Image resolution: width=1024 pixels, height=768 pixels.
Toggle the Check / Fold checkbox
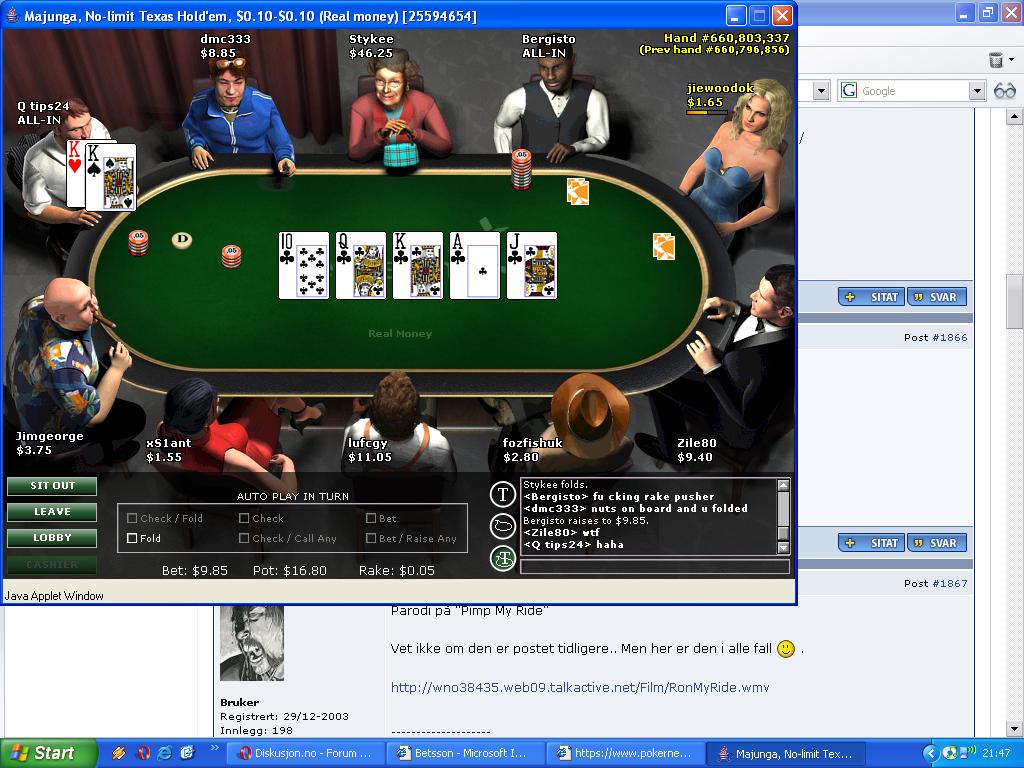pos(132,518)
